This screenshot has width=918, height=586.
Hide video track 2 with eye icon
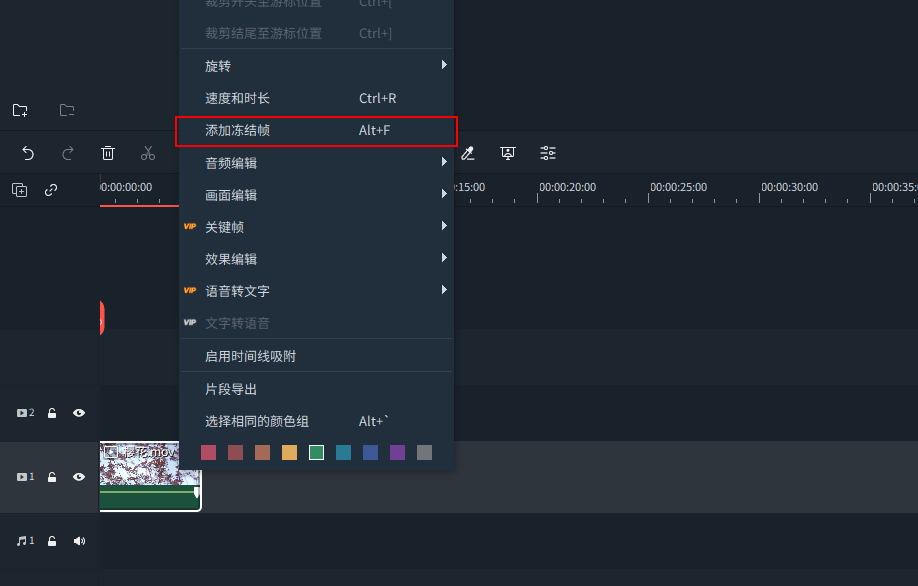[79, 413]
